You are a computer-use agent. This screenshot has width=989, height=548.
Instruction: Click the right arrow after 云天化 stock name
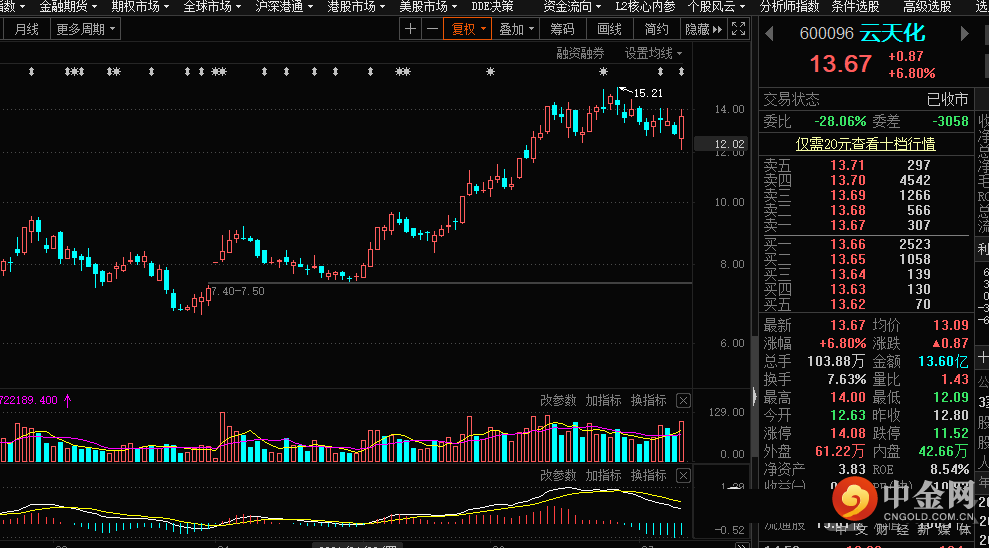pyautogui.click(x=965, y=33)
